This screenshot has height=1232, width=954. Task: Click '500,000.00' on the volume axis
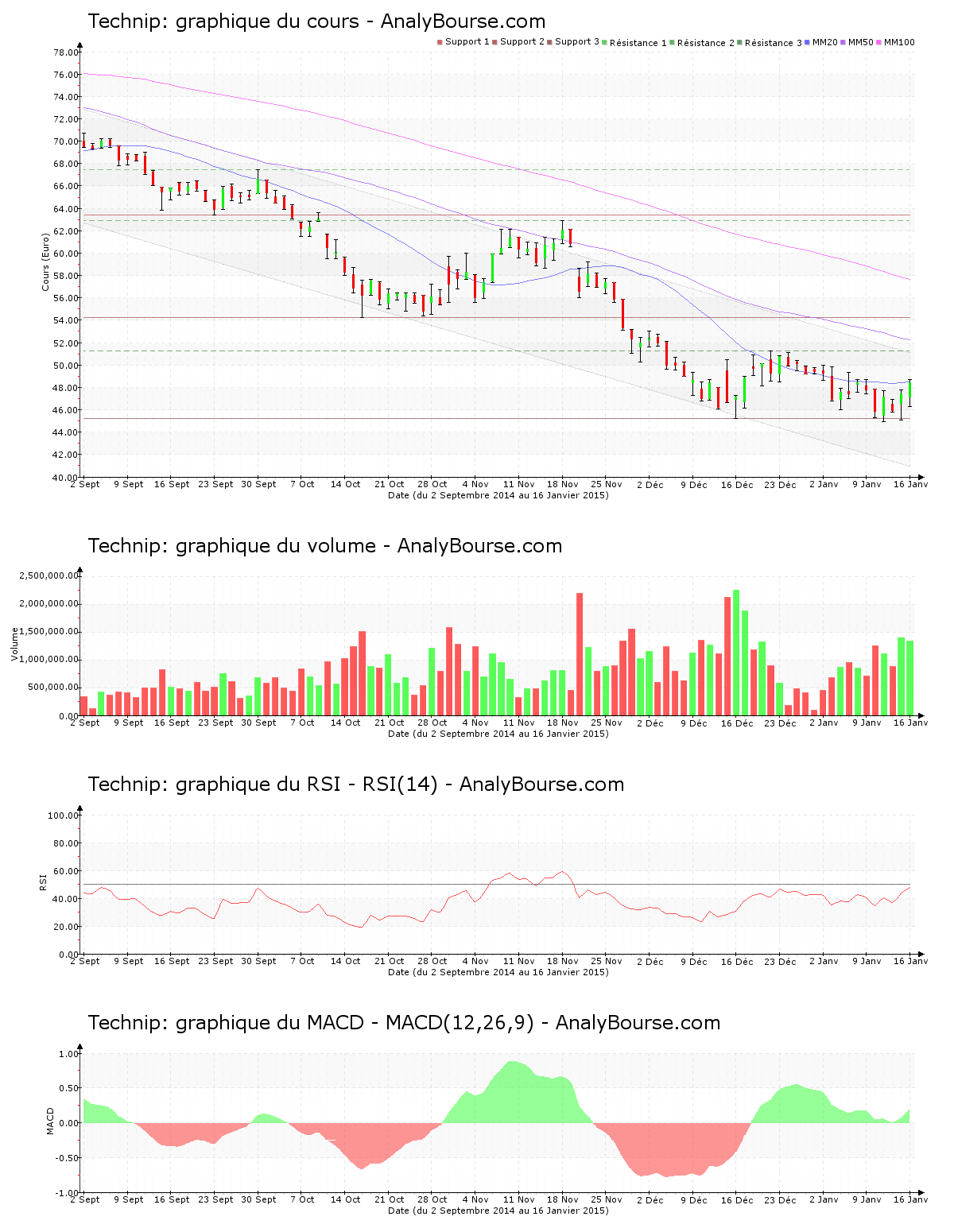click(x=53, y=688)
